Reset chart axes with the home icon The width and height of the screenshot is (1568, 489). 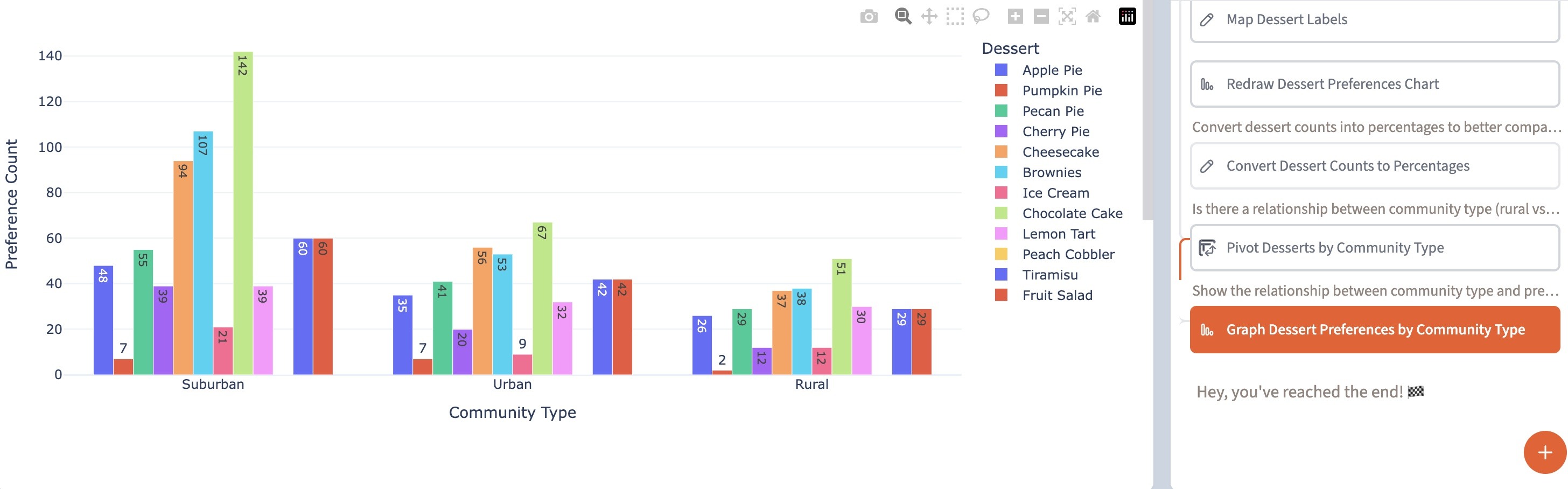(1093, 17)
